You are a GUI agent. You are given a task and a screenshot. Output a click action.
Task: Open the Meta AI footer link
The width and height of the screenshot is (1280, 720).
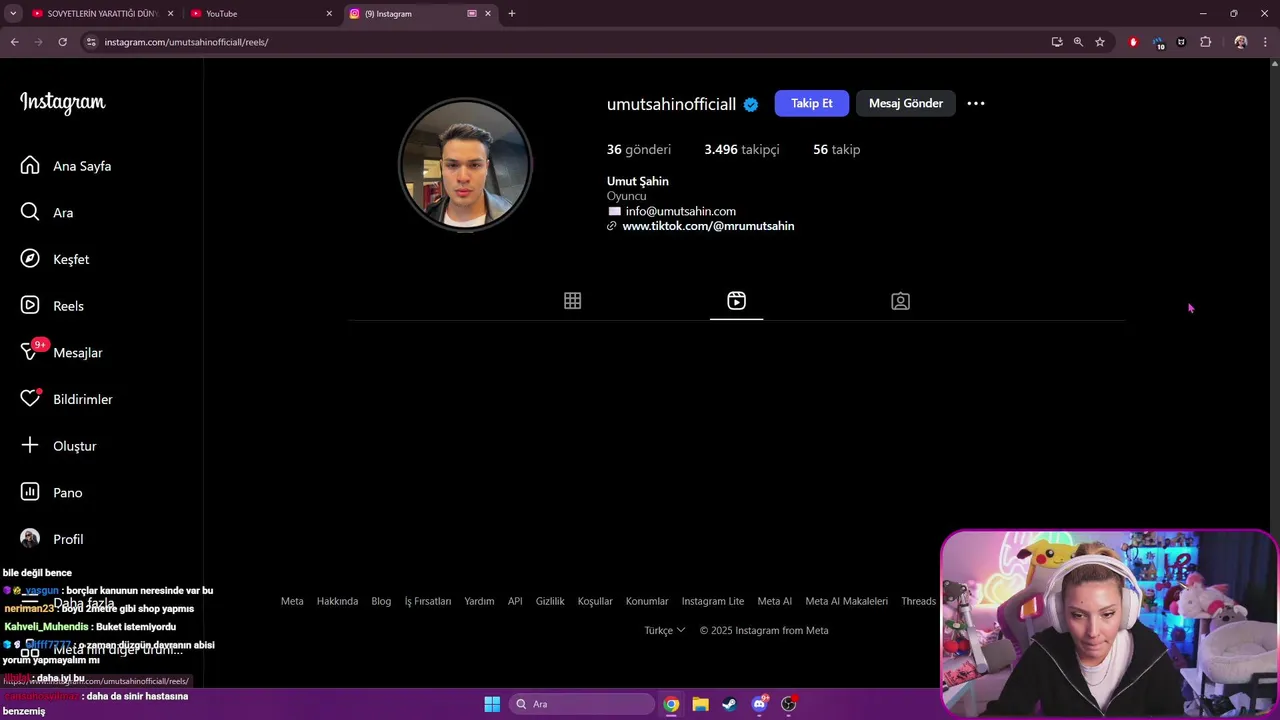click(x=775, y=601)
